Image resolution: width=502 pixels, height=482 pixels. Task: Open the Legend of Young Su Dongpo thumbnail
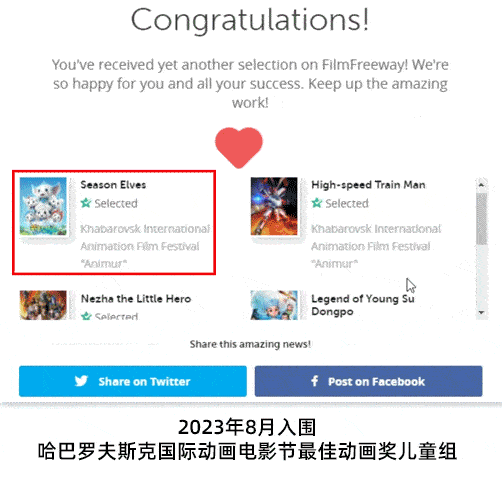coord(274,305)
